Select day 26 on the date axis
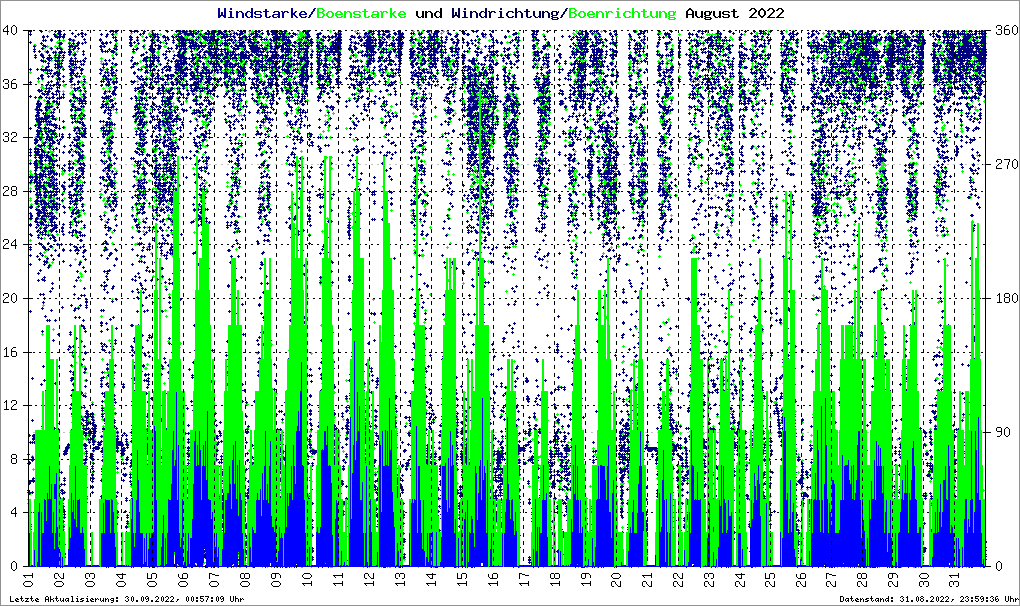1020x606 pixels. click(x=801, y=579)
